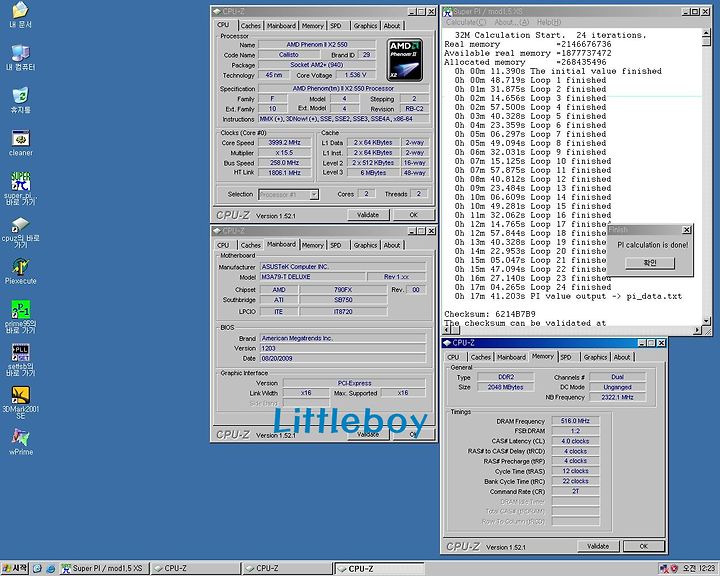Confirm the Finish dialog with 확인 button
Image resolution: width=720 pixels, height=576 pixels.
pyautogui.click(x=650, y=263)
